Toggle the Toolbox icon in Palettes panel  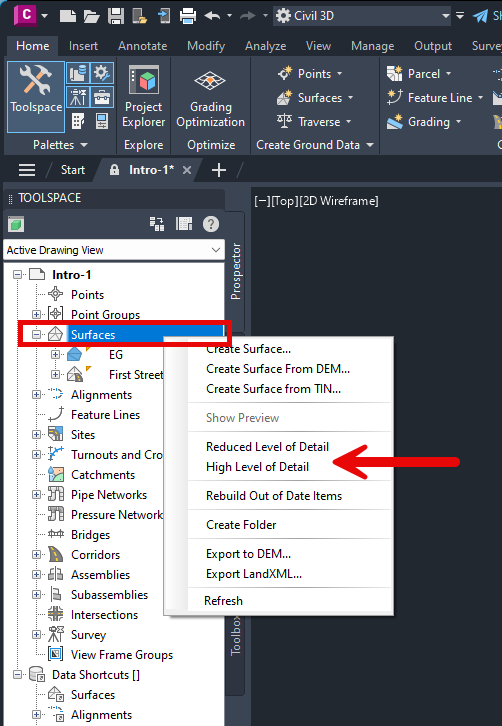[101, 98]
